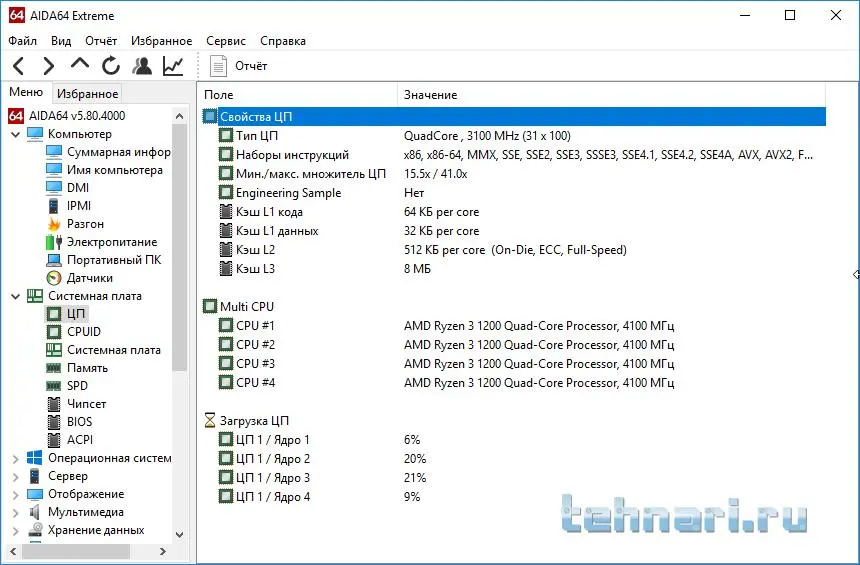Open the Чипсет chip icon item
The image size is (860, 565).
pyautogui.click(x=54, y=404)
